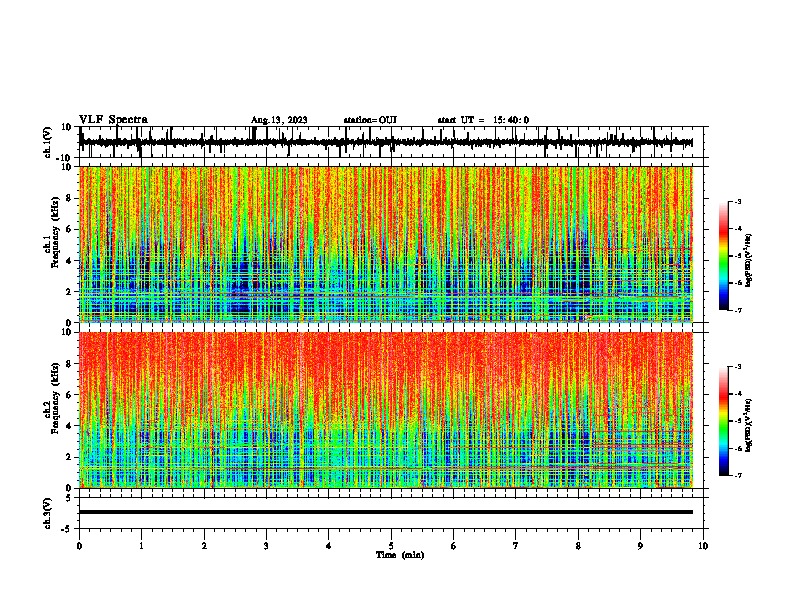Click the date text "Aug.13, 2023"
Viewport: 792px width, 612px height.
pyautogui.click(x=279, y=120)
